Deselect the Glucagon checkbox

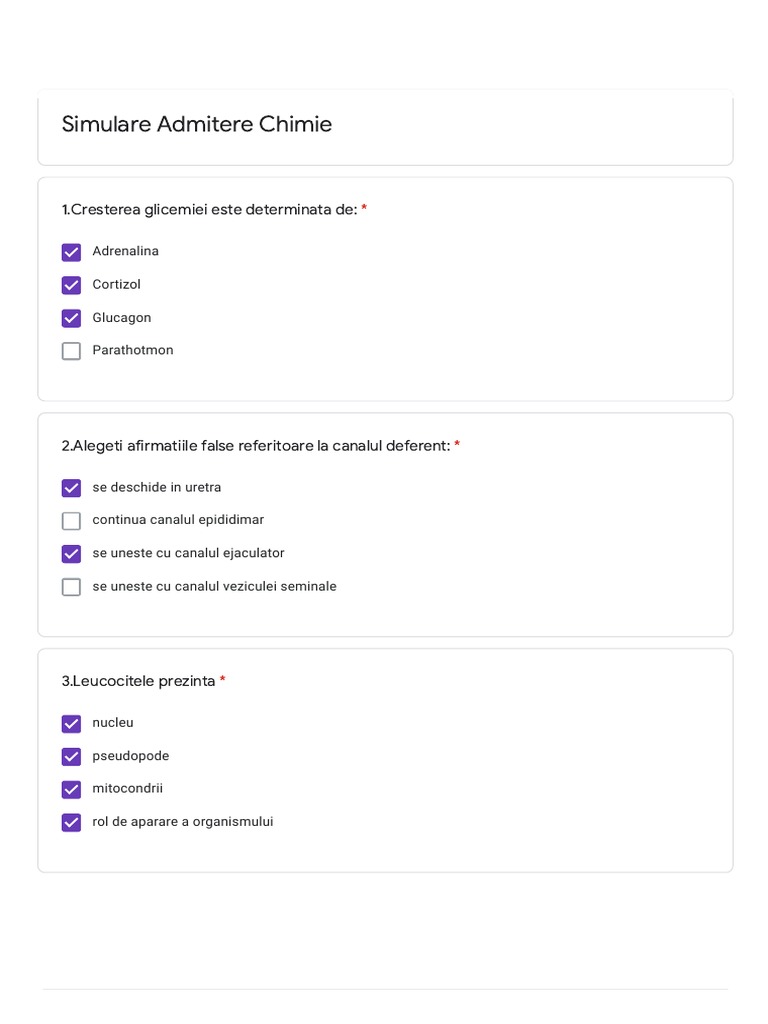[x=71, y=318]
